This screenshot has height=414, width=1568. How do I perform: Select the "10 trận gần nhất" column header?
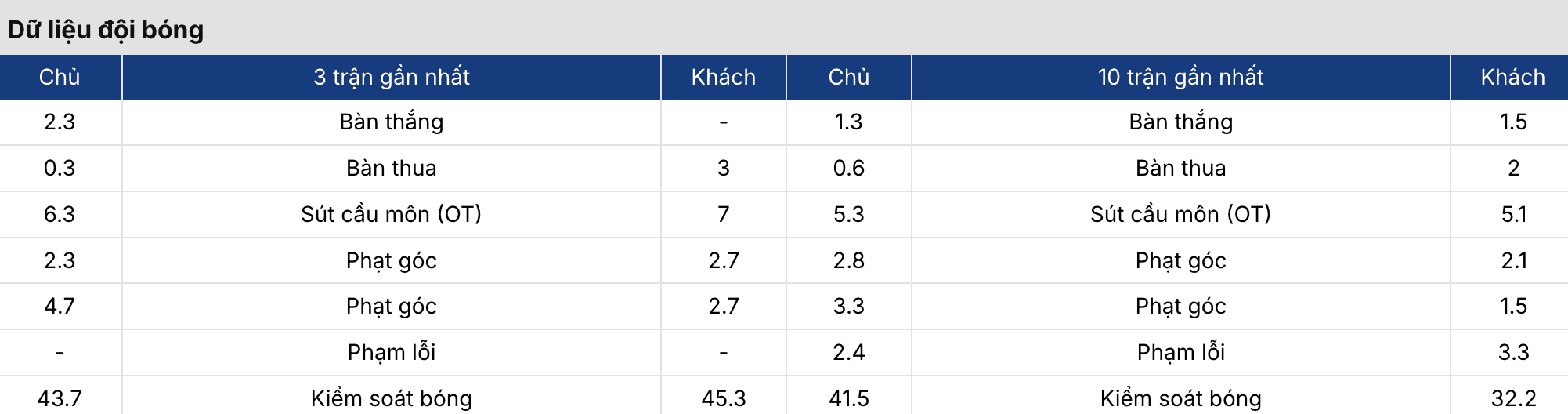click(1180, 77)
